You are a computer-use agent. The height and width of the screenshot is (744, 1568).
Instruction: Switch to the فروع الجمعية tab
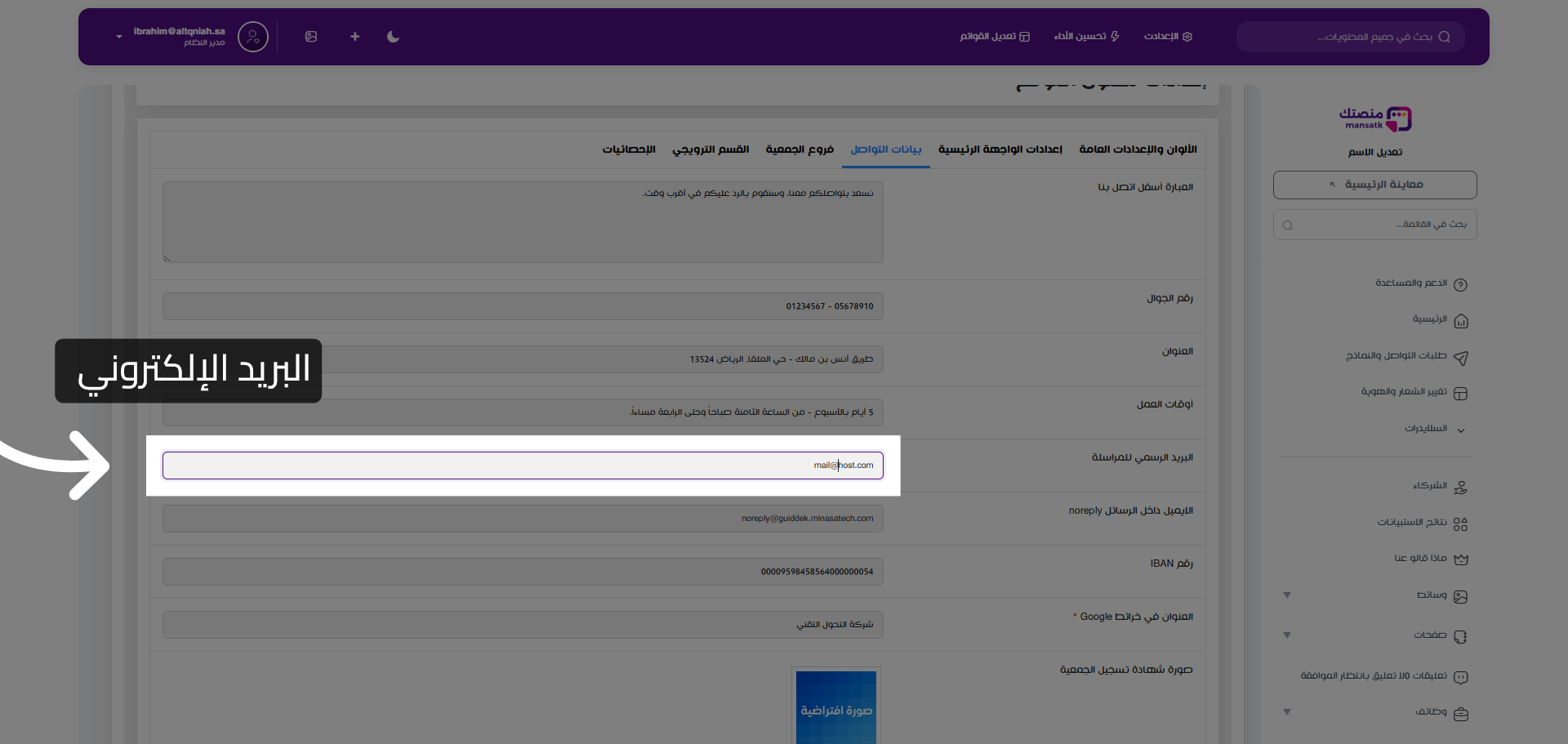[800, 149]
